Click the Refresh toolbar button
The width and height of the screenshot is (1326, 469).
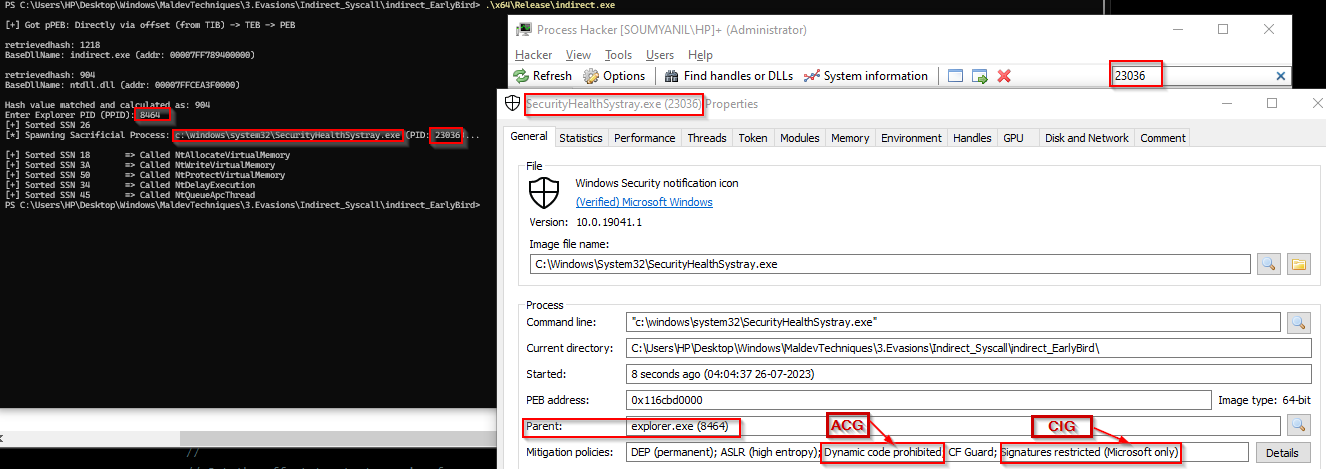pyautogui.click(x=543, y=76)
